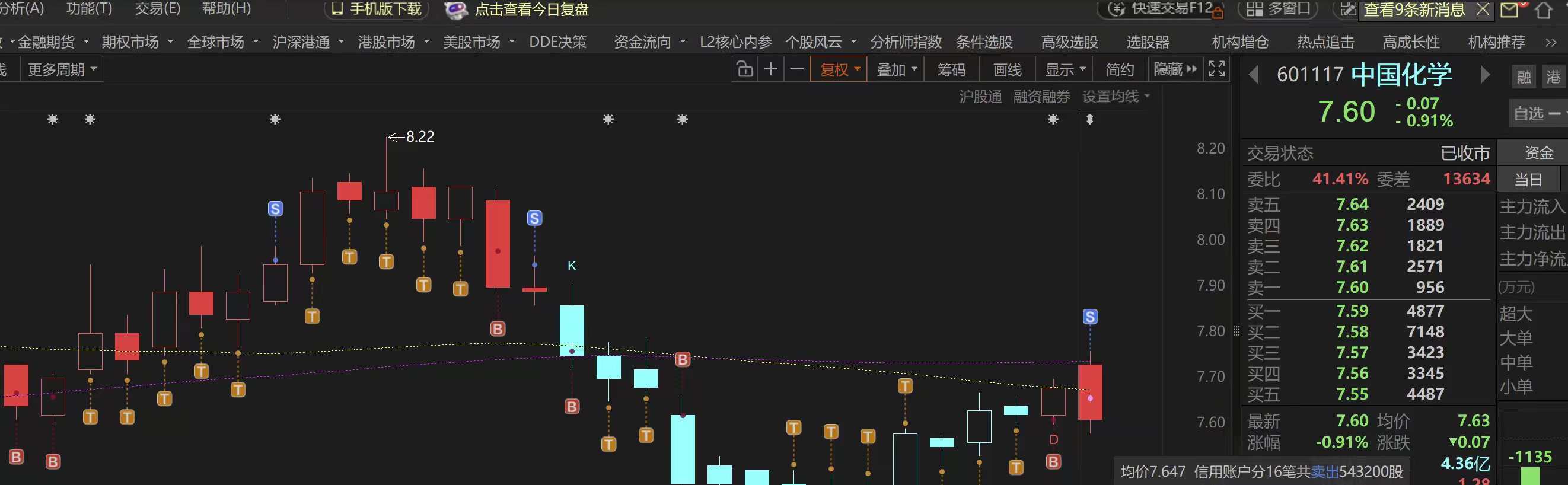Click 手机版下载 button
This screenshot has width=1568, height=485.
pyautogui.click(x=377, y=9)
